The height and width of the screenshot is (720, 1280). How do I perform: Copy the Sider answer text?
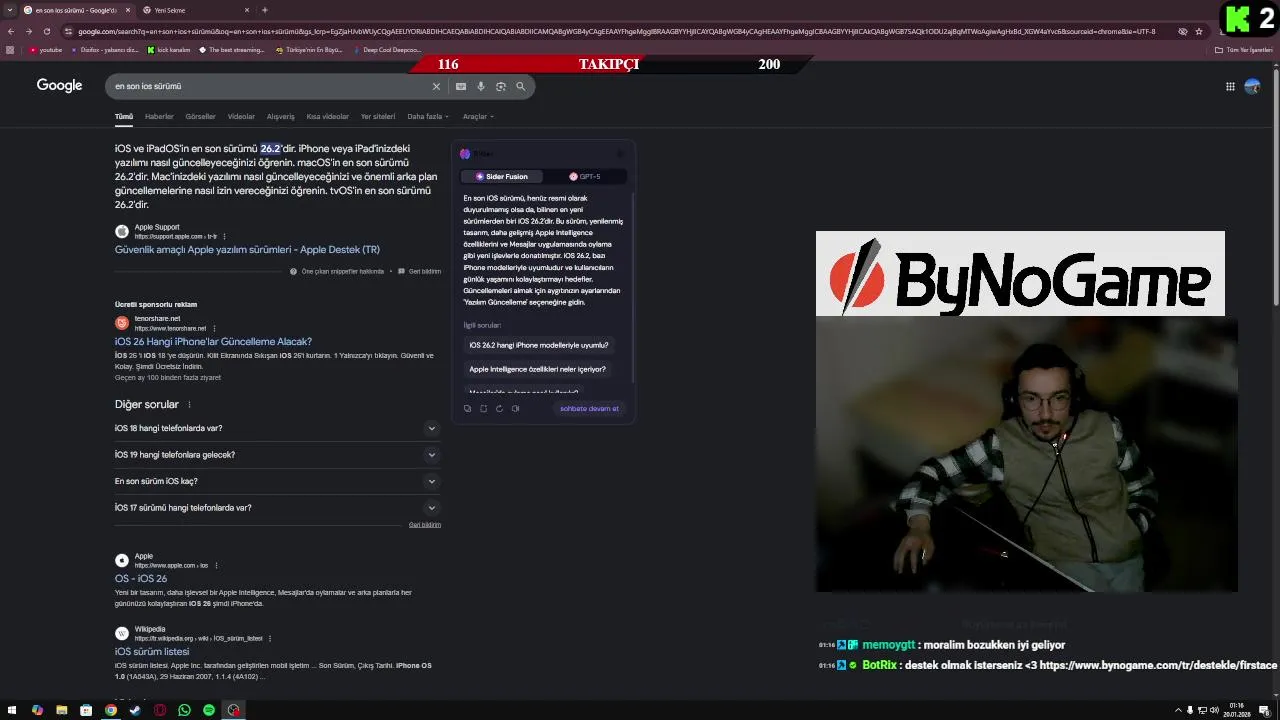click(467, 408)
